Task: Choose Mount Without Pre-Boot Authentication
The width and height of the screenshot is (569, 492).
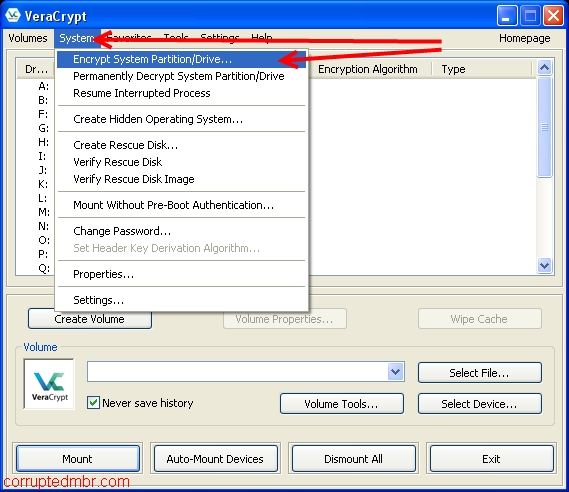Action: pos(181,205)
